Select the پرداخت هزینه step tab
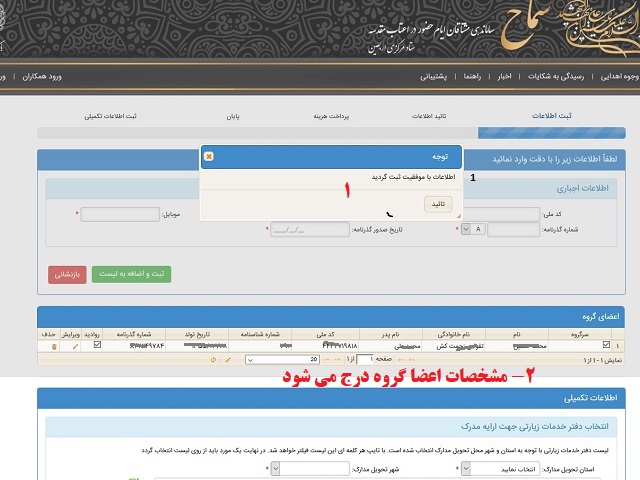The image size is (640, 480). tap(331, 116)
